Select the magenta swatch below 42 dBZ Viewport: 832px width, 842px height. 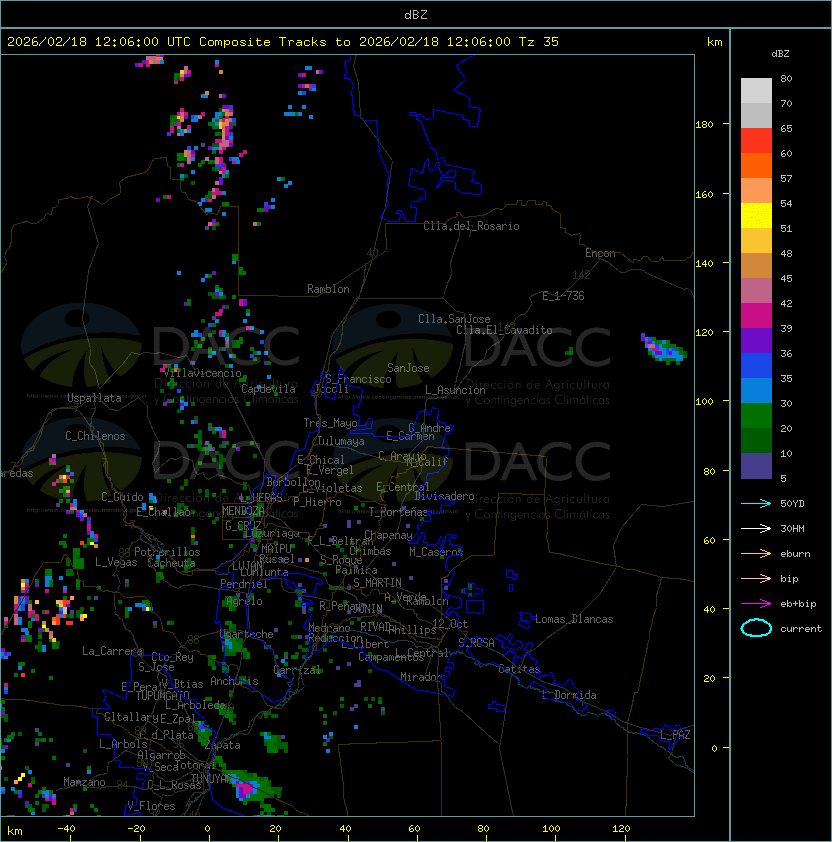click(x=756, y=315)
